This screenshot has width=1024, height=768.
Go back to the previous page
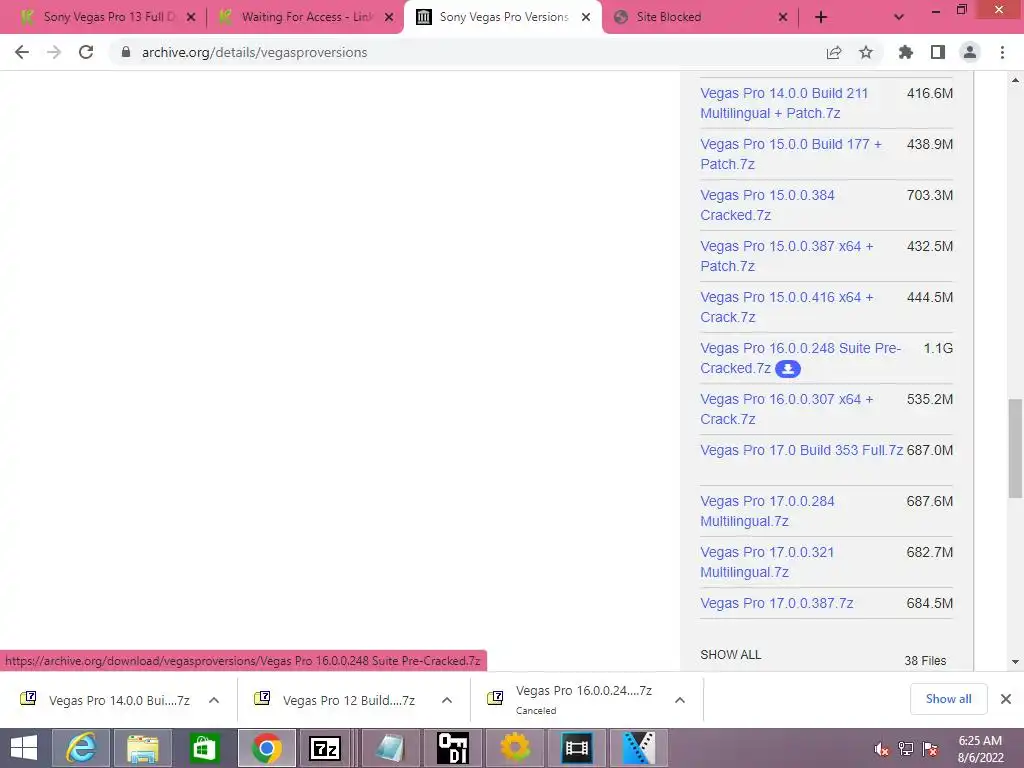pyautogui.click(x=22, y=52)
